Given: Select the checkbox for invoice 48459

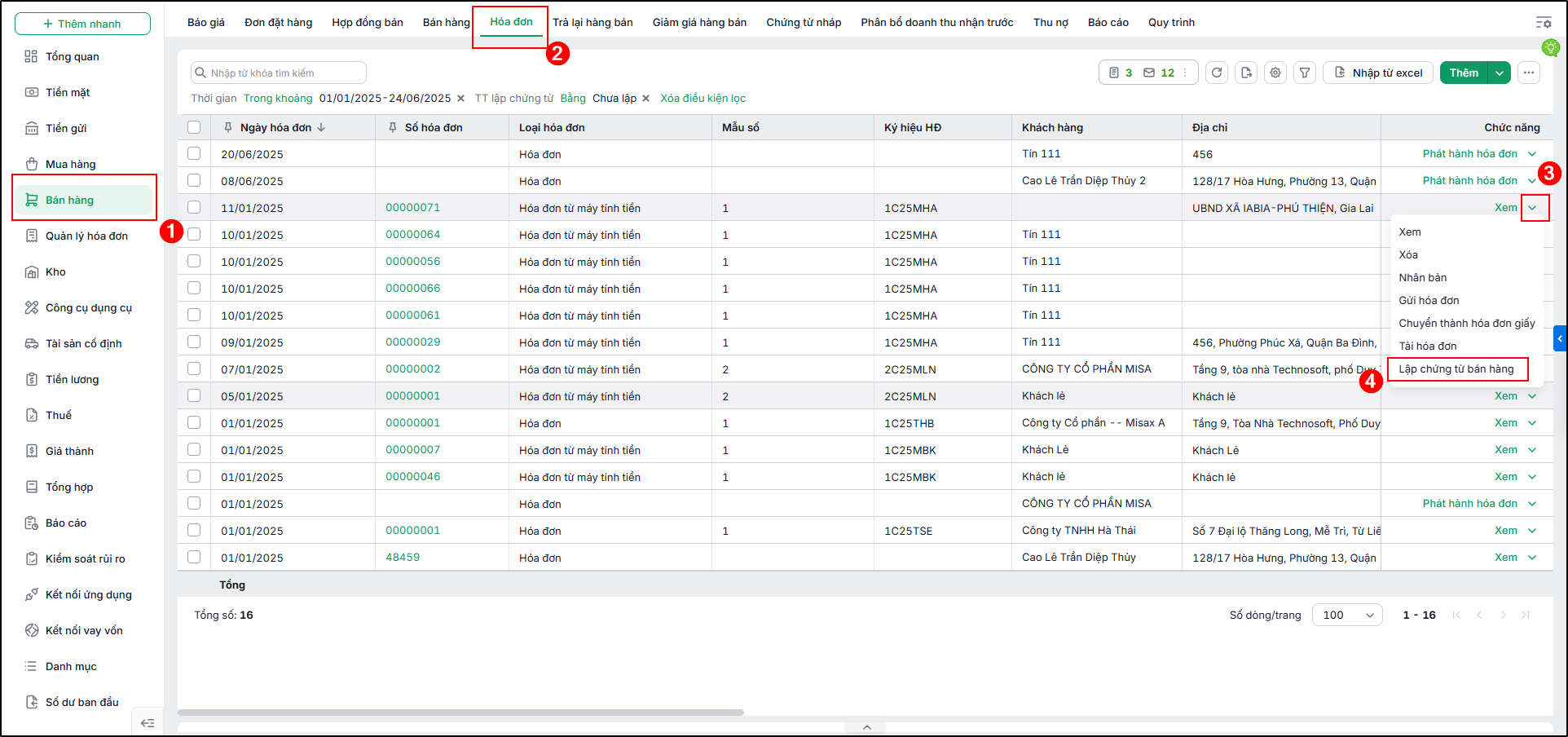Looking at the screenshot, I should 194,557.
